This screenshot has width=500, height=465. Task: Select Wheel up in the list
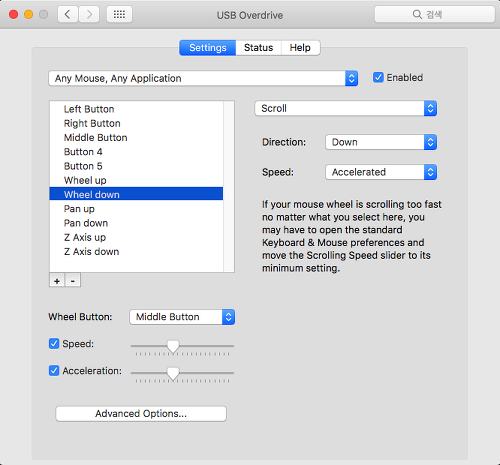coord(136,180)
